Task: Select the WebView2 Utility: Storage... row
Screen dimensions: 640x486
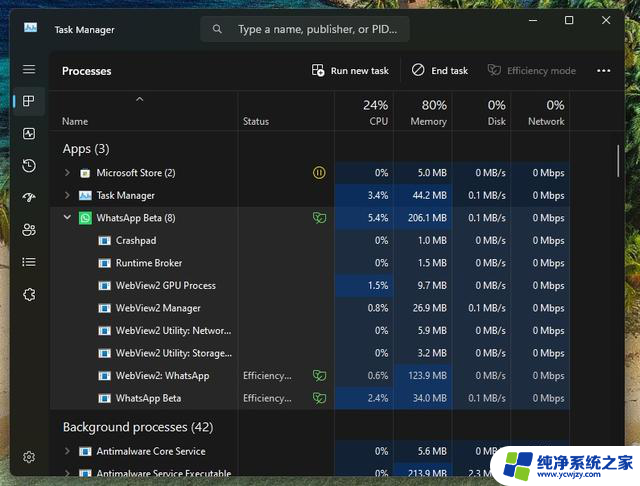Action: tap(309, 353)
